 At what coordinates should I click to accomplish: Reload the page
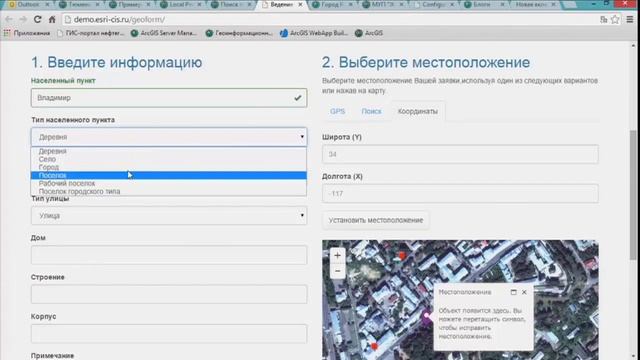[38, 19]
